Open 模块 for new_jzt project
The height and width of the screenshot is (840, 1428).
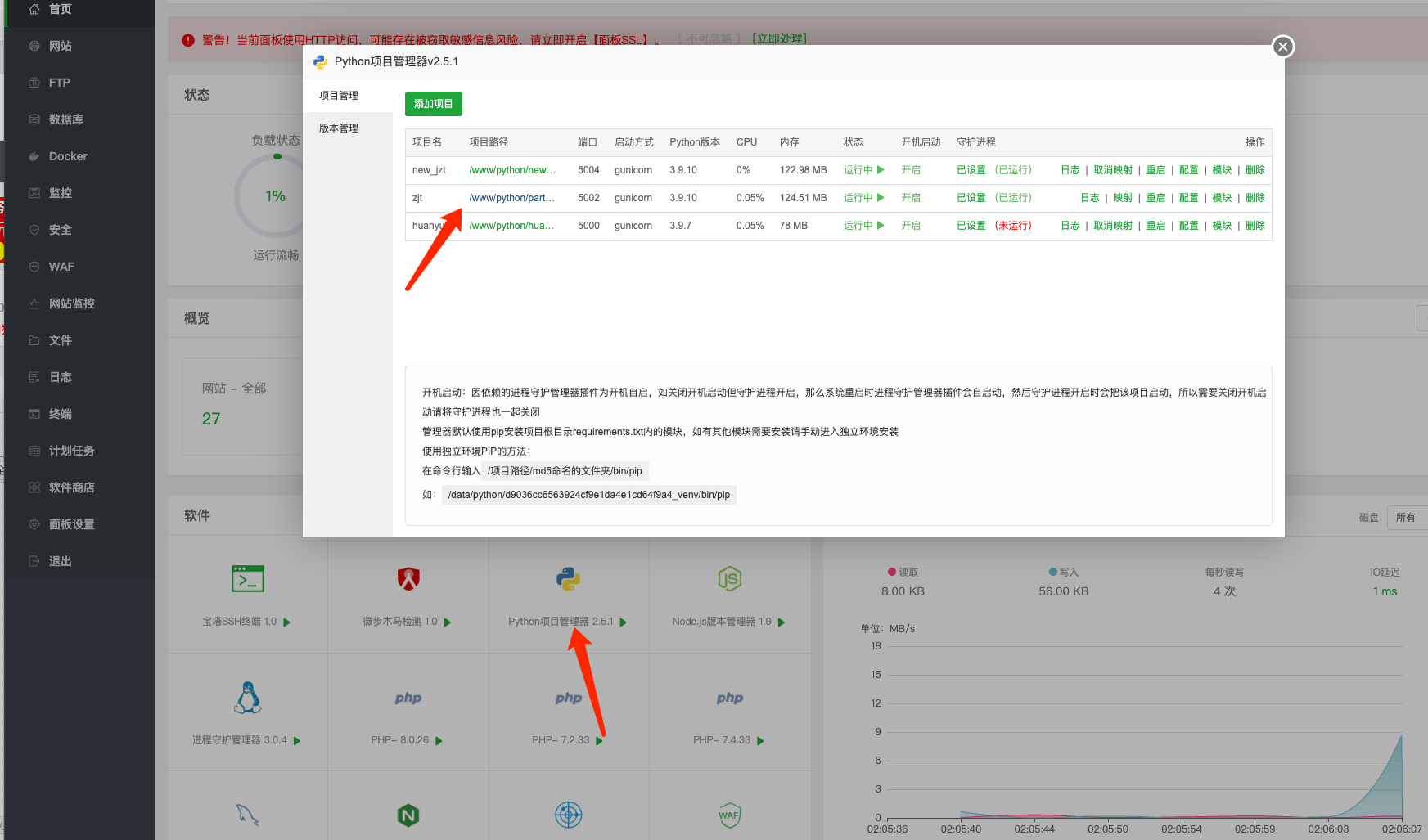(x=1222, y=170)
